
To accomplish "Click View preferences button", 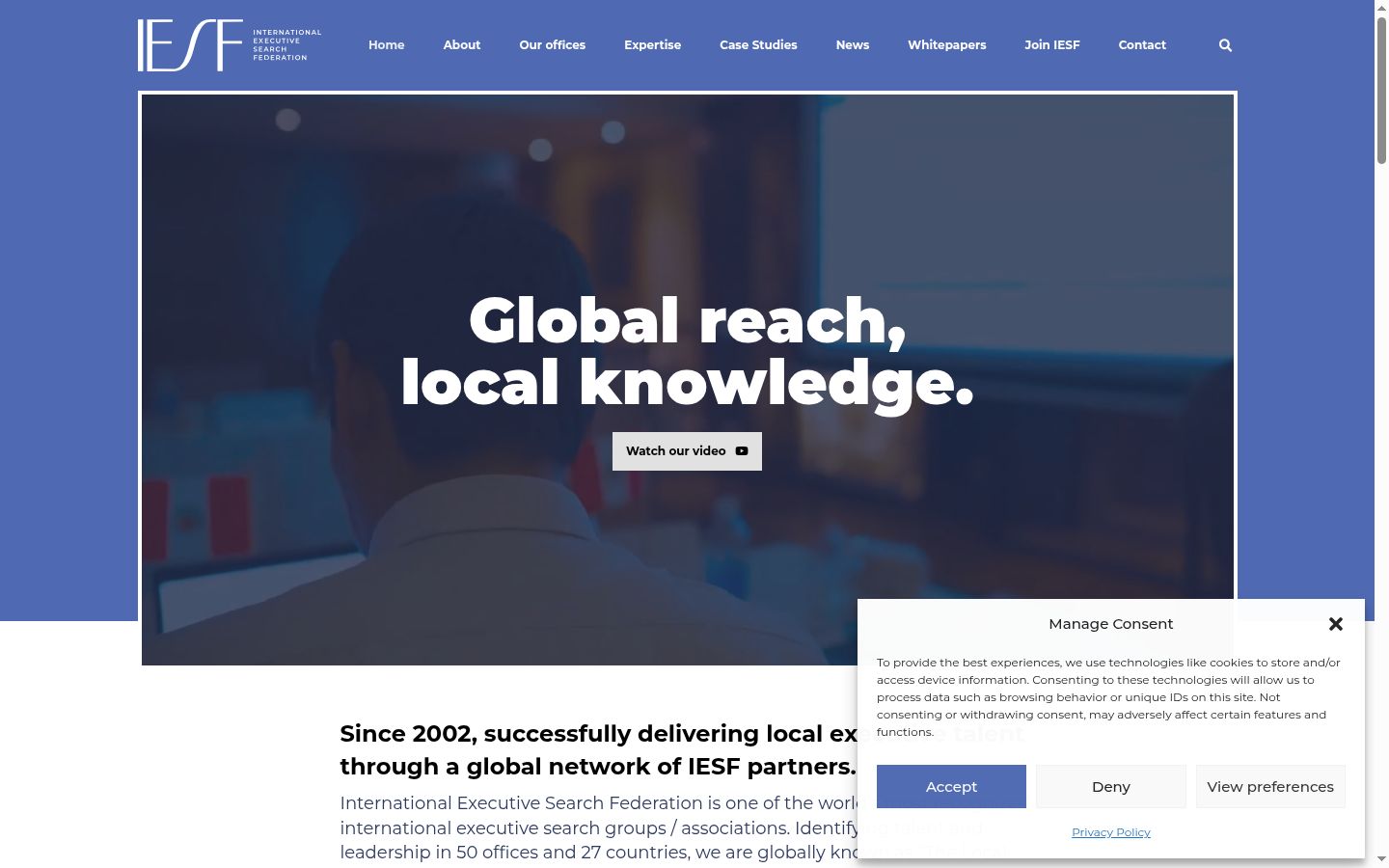I will tap(1270, 787).
